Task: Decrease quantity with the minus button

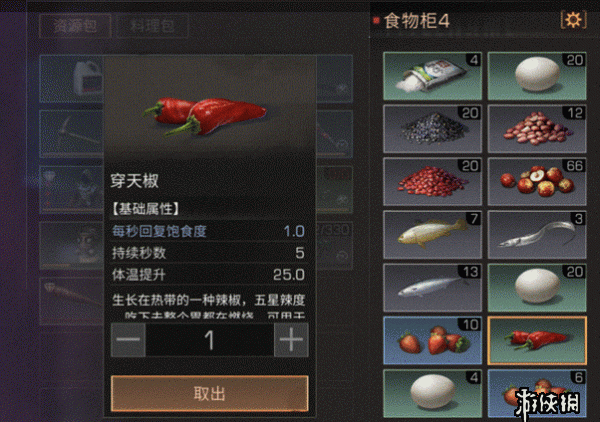Action: [128, 340]
